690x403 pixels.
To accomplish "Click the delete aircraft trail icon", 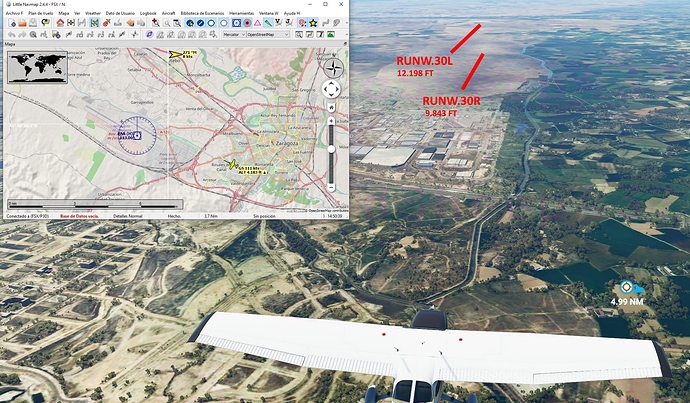I will [106, 23].
